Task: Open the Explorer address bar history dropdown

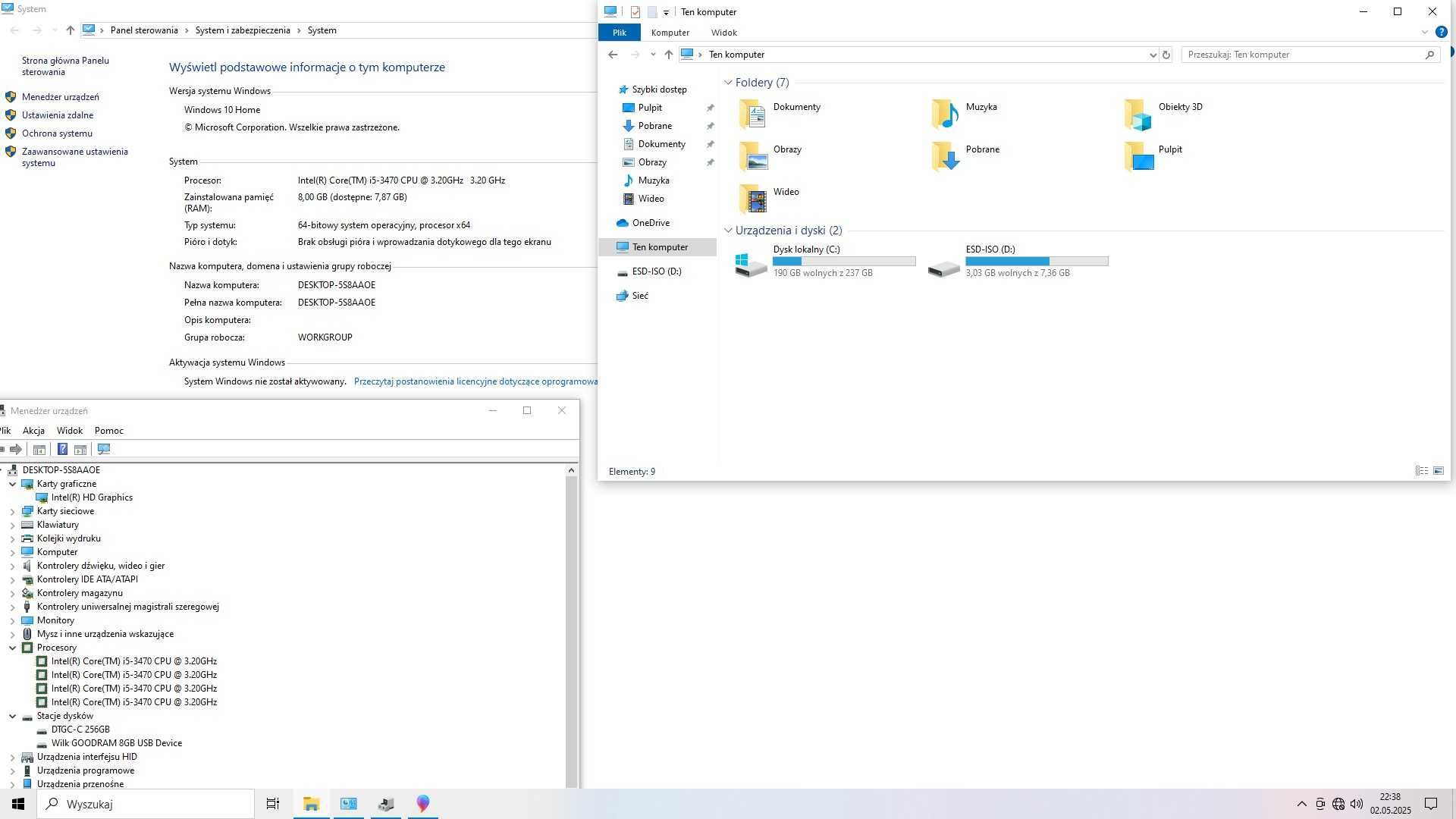Action: (1153, 55)
